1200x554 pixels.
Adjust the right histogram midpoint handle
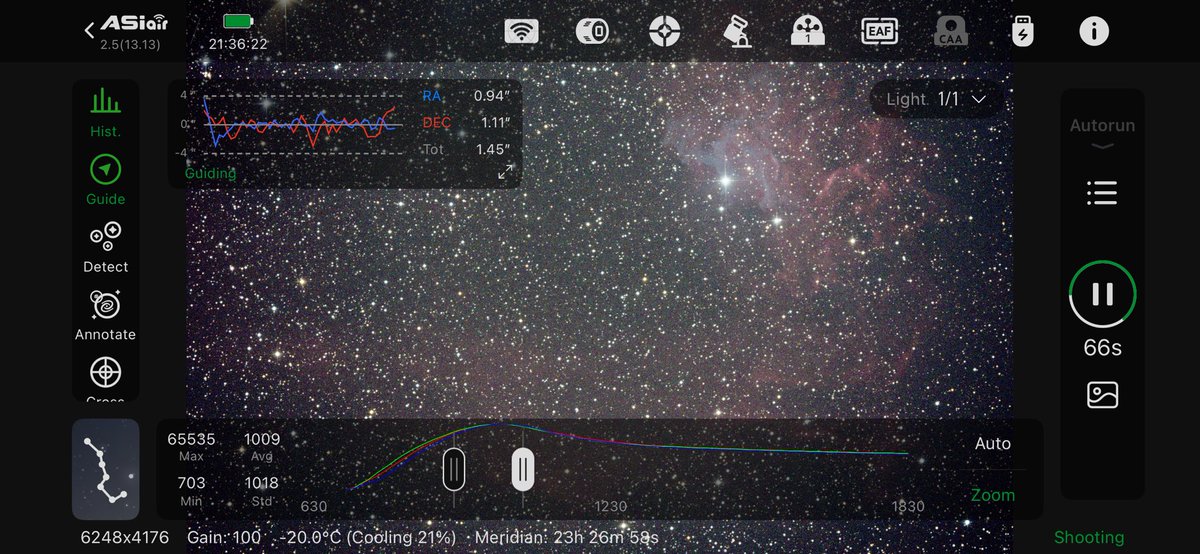tap(523, 469)
